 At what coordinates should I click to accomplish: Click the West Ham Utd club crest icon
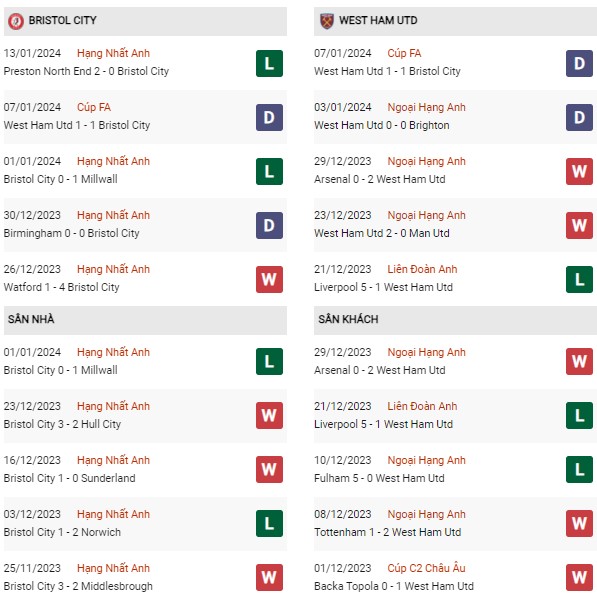[x=327, y=21]
